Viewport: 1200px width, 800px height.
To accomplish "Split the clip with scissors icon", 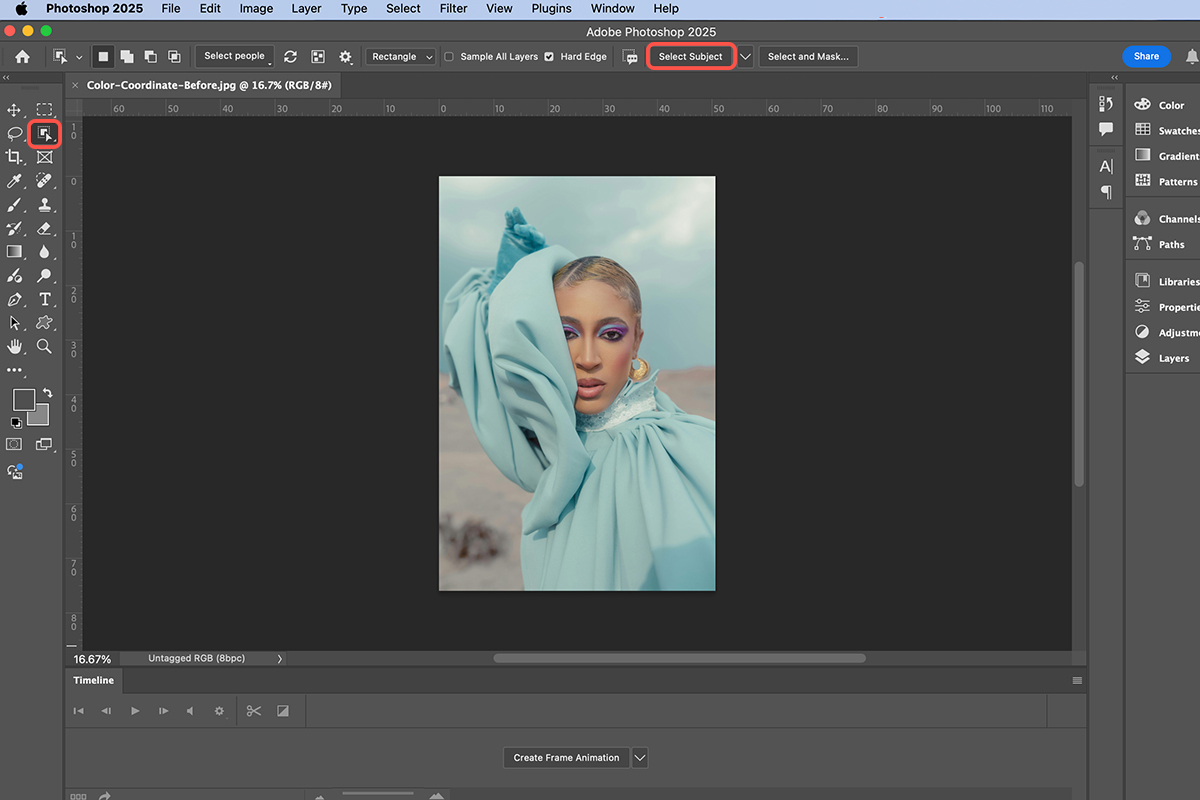I will tap(254, 711).
